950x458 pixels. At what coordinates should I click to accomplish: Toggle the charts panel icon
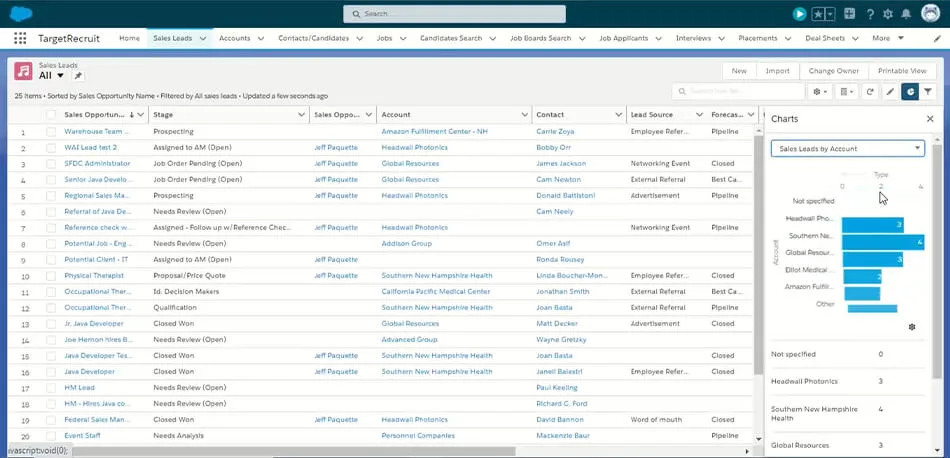(909, 92)
